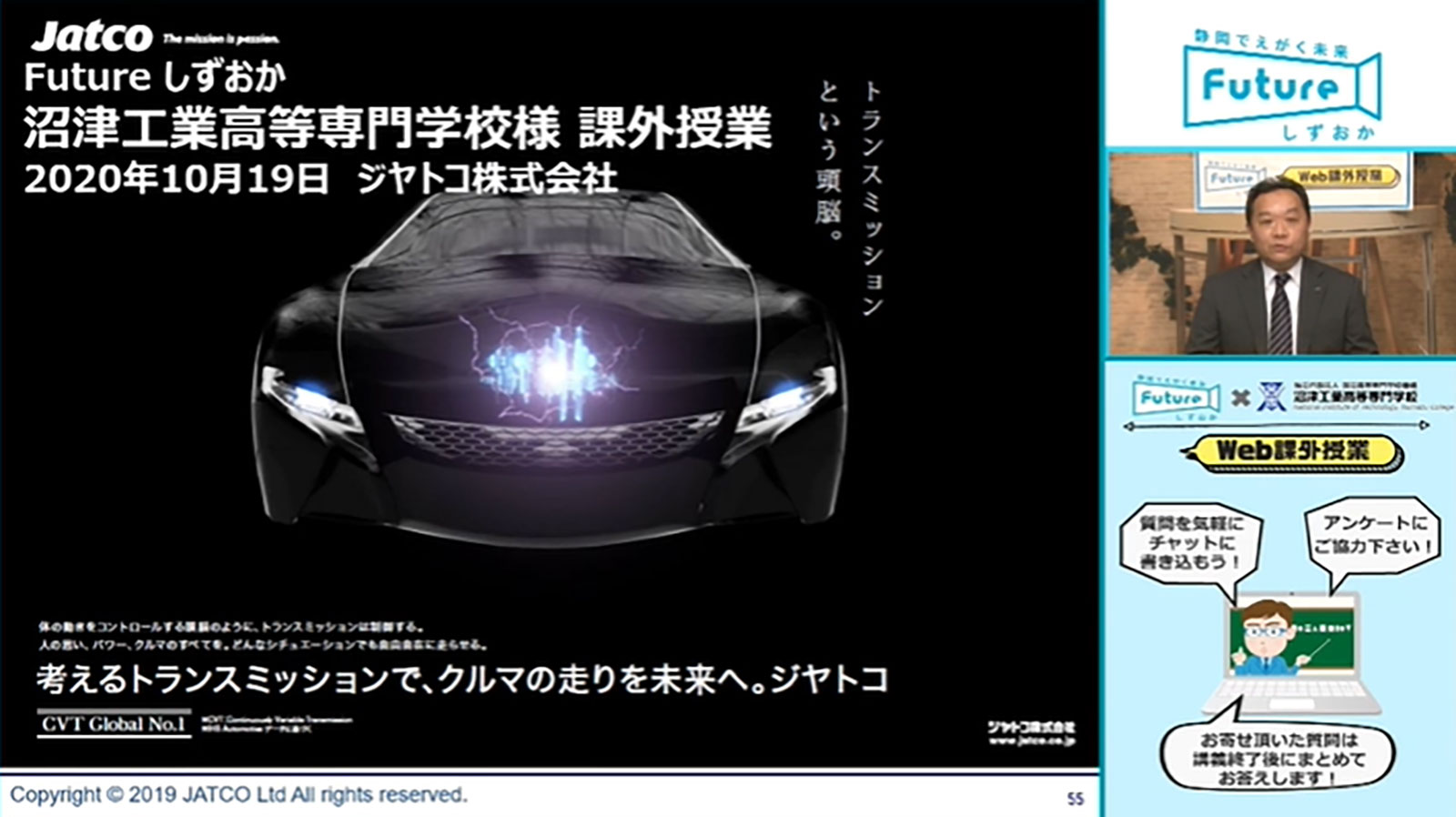This screenshot has width=1456, height=817.
Task: Click the 沼津工業高等専門学校 emblem logo
Action: (x=1271, y=397)
